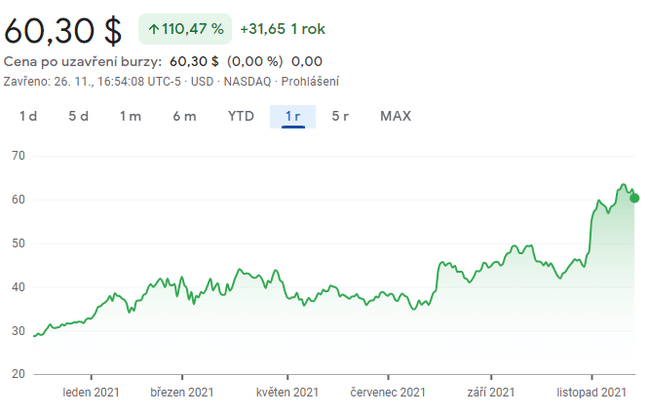Click the leden 2021 axis label
Screen dimensions: 650x407
[x=92, y=392]
